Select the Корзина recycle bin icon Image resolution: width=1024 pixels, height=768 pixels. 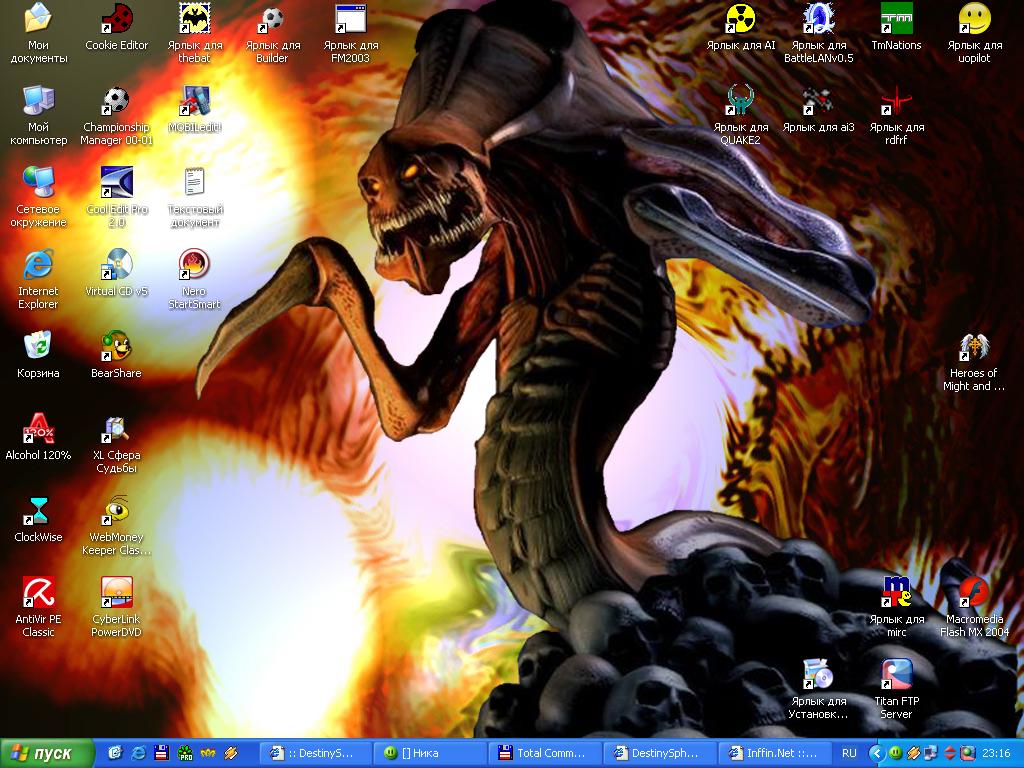coord(38,356)
